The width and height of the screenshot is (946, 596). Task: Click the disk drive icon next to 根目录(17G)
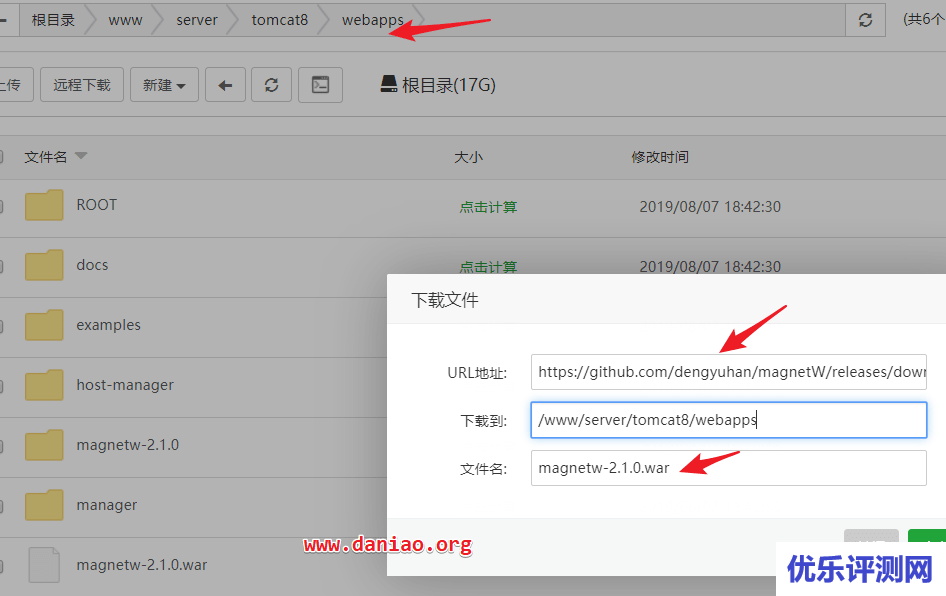tap(389, 84)
